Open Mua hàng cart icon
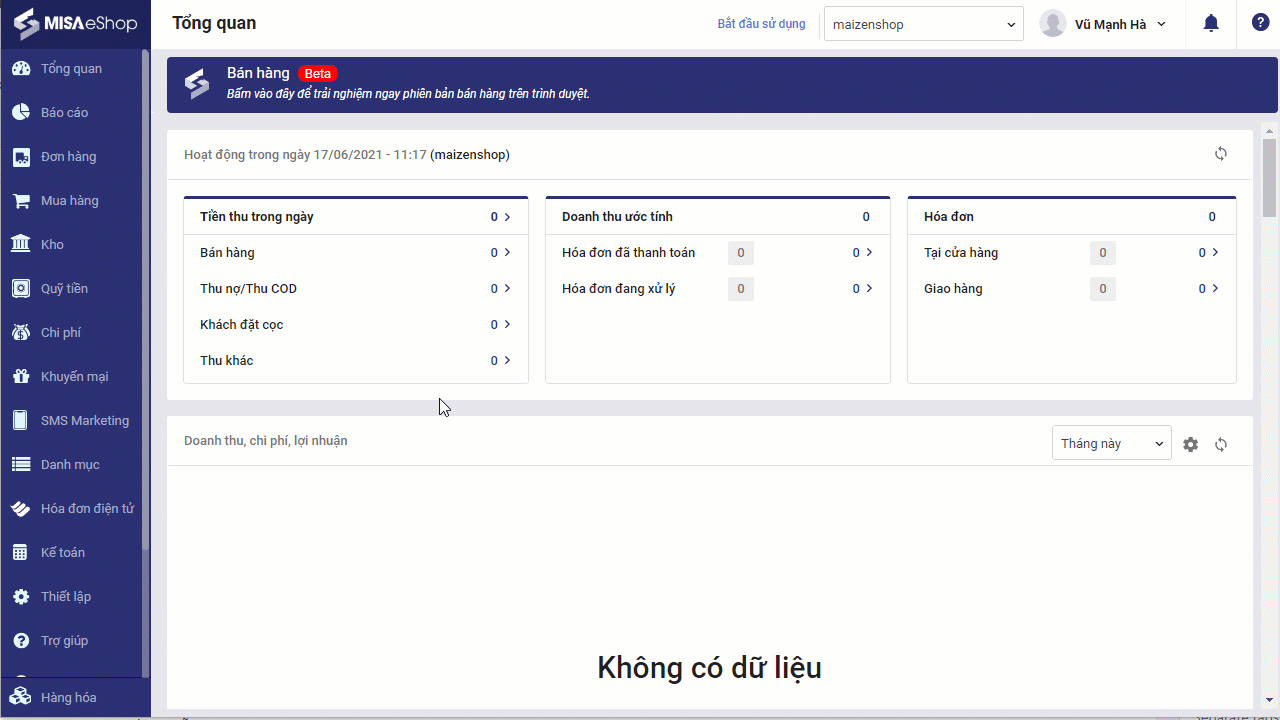This screenshot has height=720, width=1280. pyautogui.click(x=21, y=201)
